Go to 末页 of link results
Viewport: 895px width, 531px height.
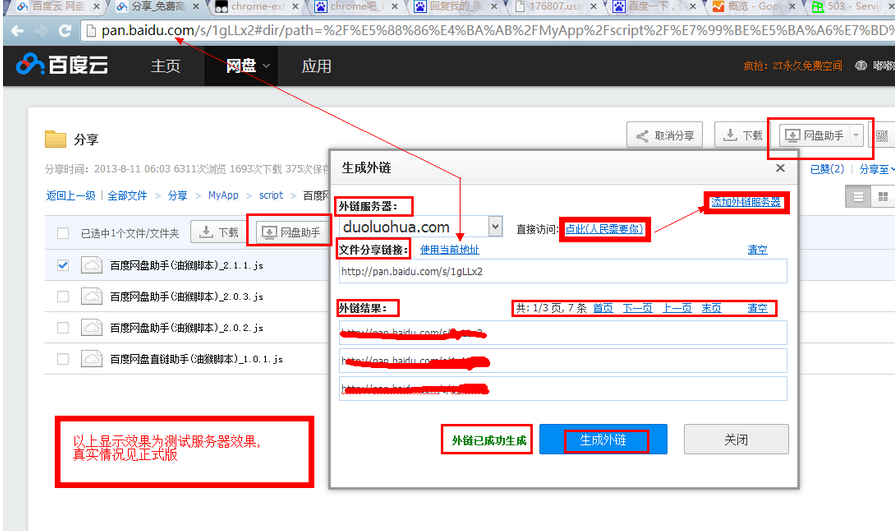711,308
